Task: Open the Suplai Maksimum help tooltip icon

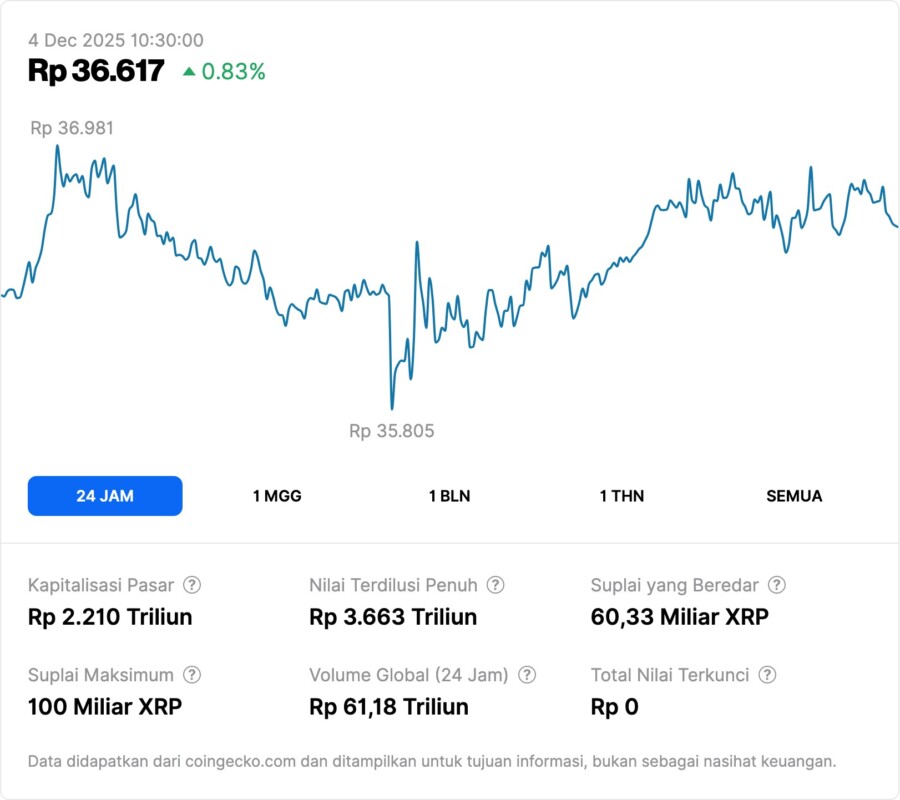Action: point(192,675)
